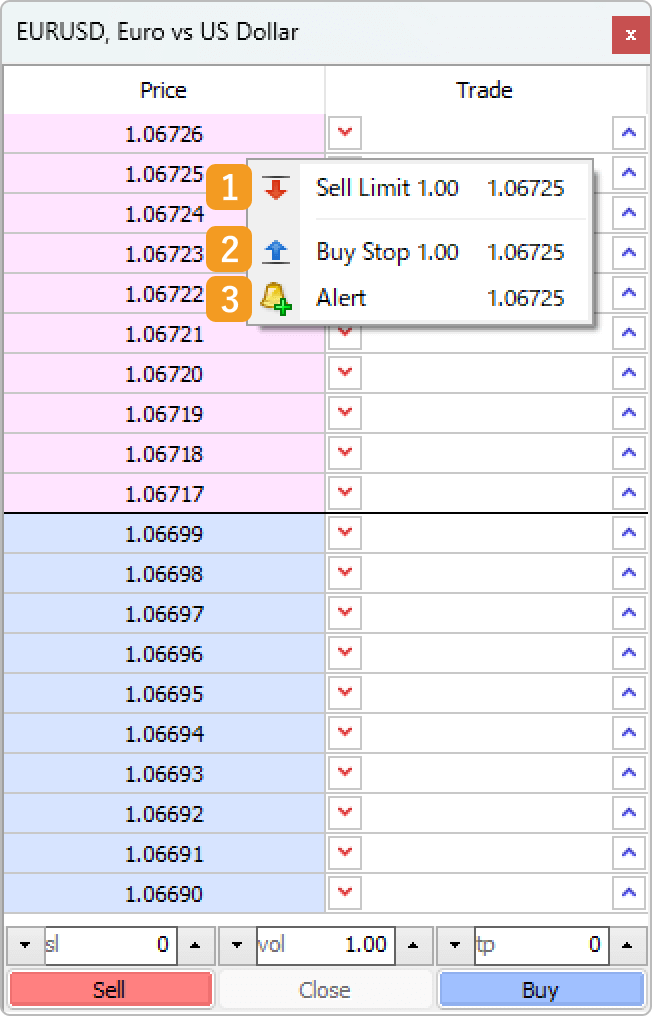Choose Sell Limit 1.00 at 1.06725
Viewport: 652px width, 1016px height.
[420, 189]
